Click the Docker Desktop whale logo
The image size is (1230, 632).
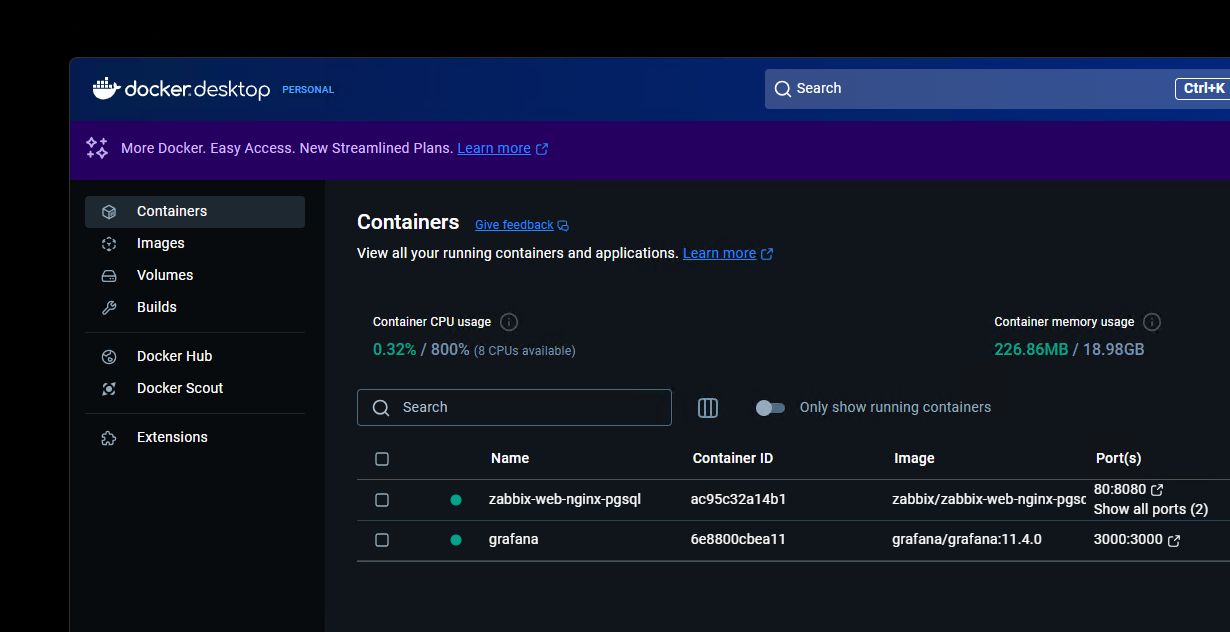point(105,89)
